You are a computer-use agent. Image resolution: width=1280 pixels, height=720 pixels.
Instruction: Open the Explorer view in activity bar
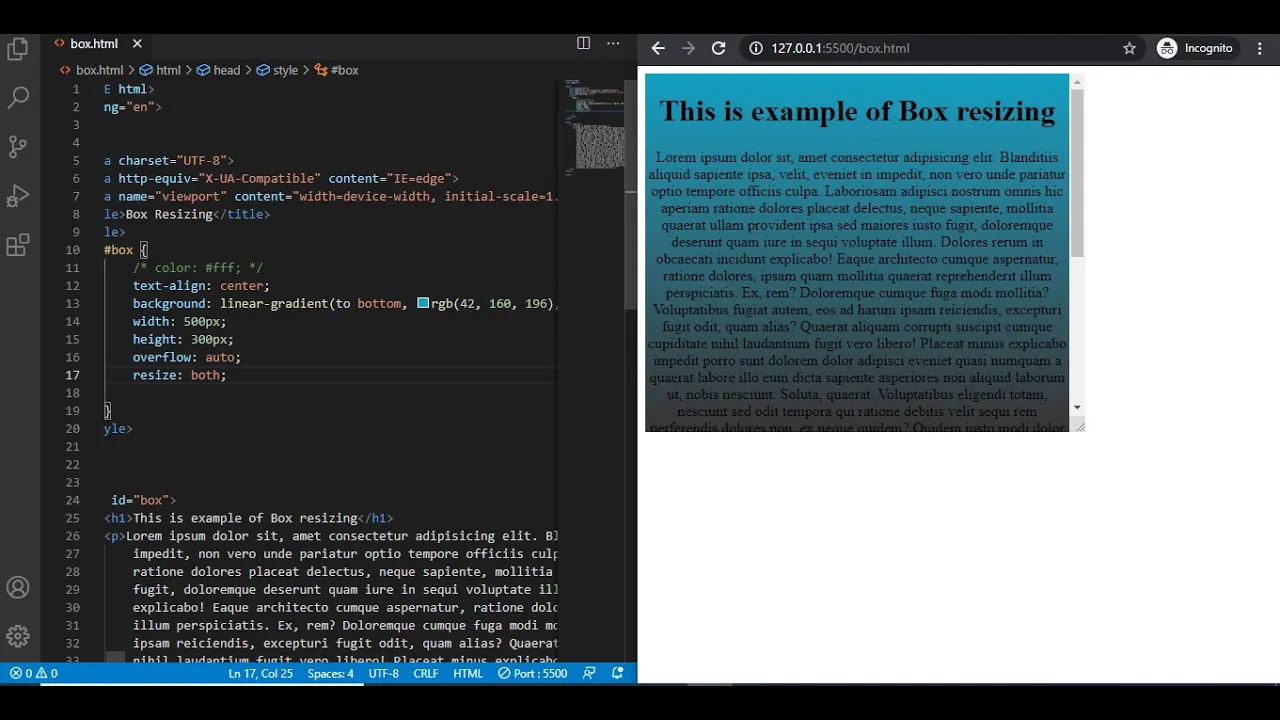[x=18, y=49]
